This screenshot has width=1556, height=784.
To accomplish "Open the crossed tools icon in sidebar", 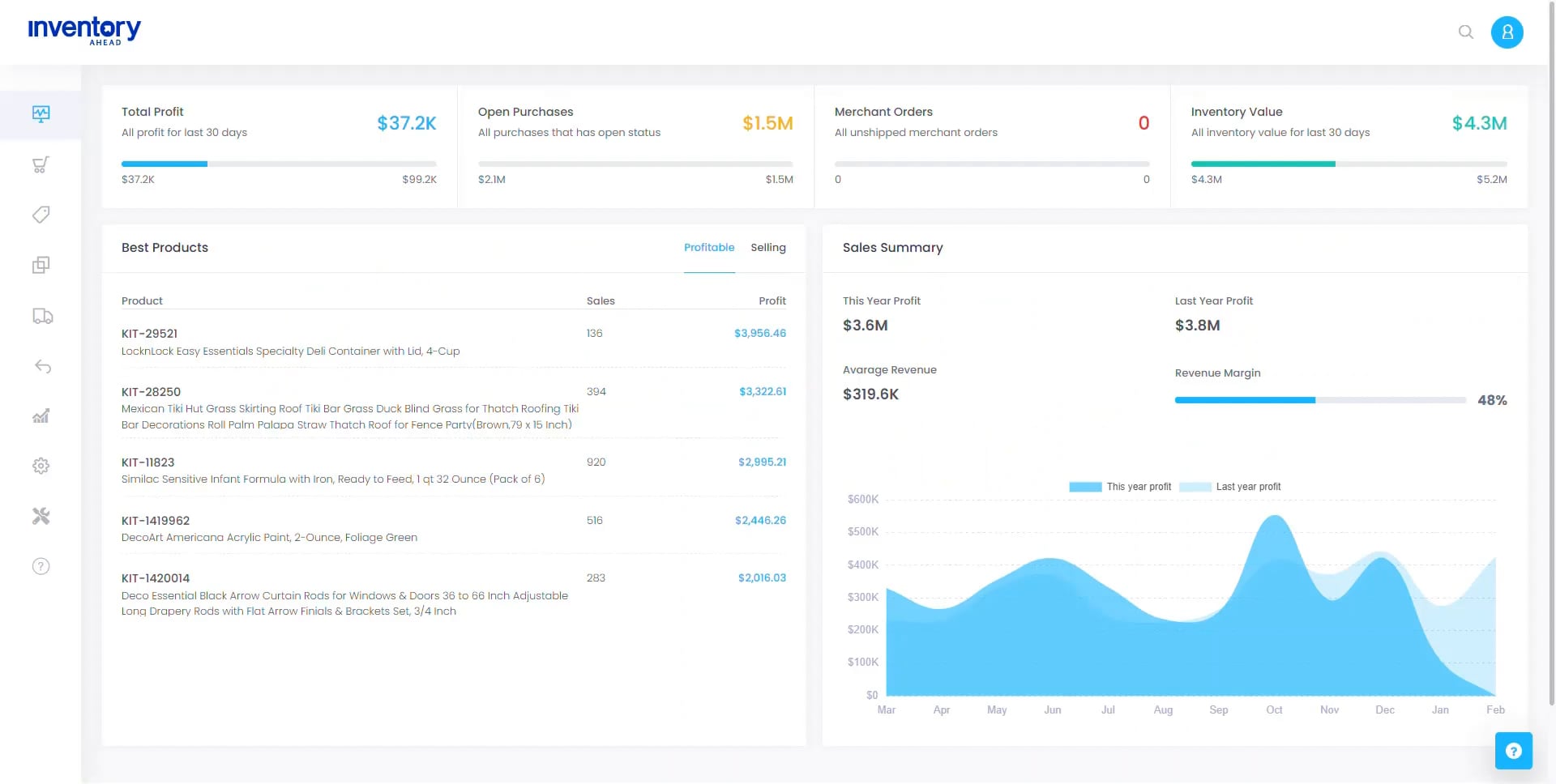I will point(41,516).
